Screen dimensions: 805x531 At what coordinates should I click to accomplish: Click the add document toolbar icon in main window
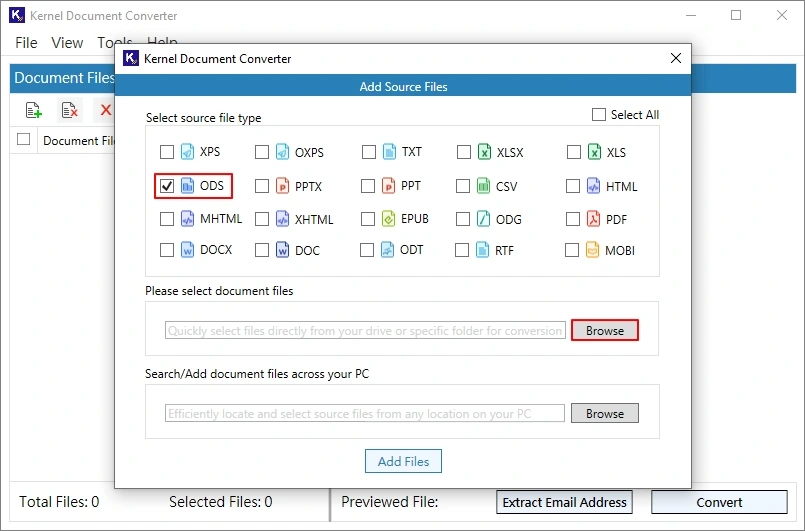coord(33,110)
